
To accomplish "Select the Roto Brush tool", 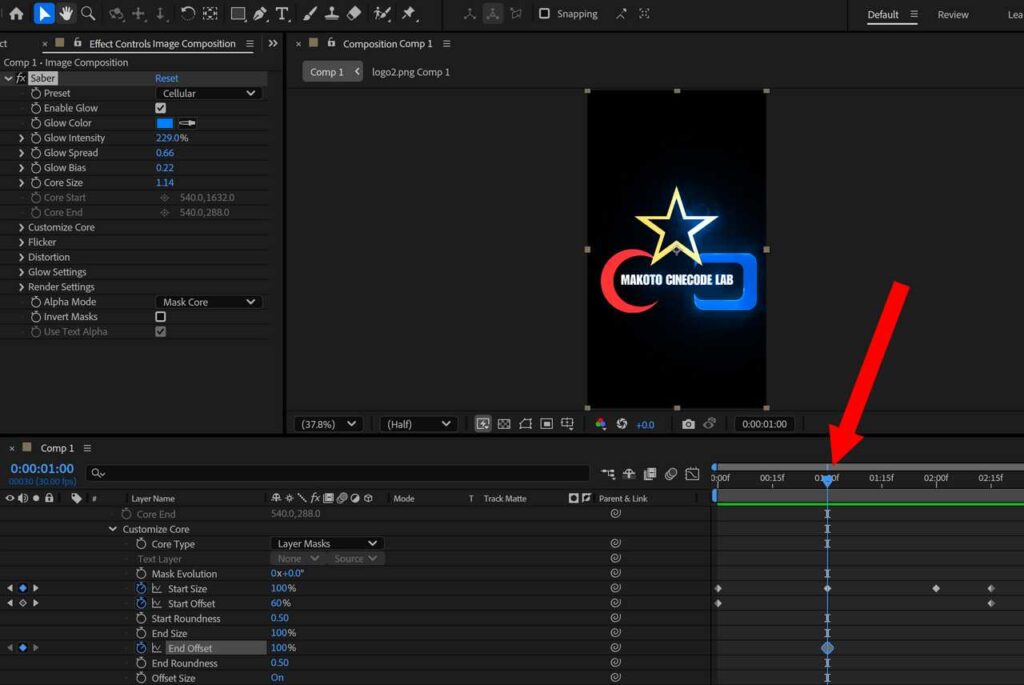I will coord(382,13).
